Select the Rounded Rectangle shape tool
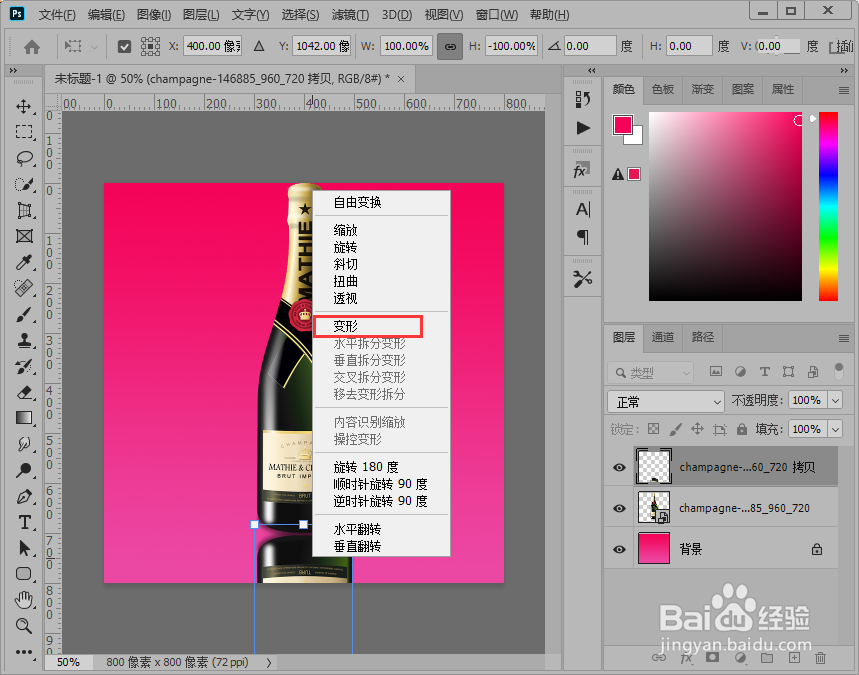This screenshot has height=675, width=859. click(x=24, y=574)
